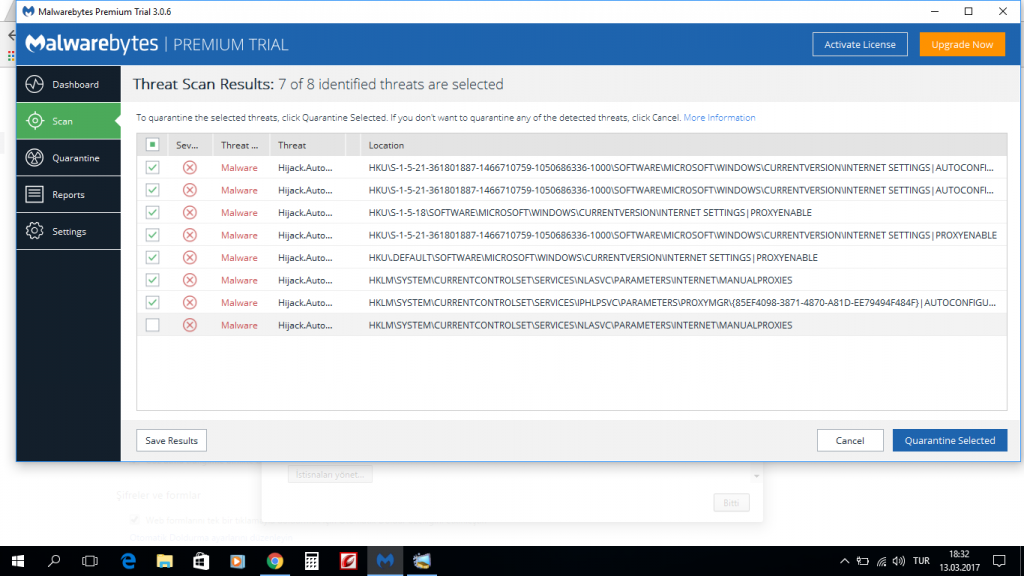Open taskbar search magnifier
Viewport: 1024px width, 576px height.
(x=54, y=561)
